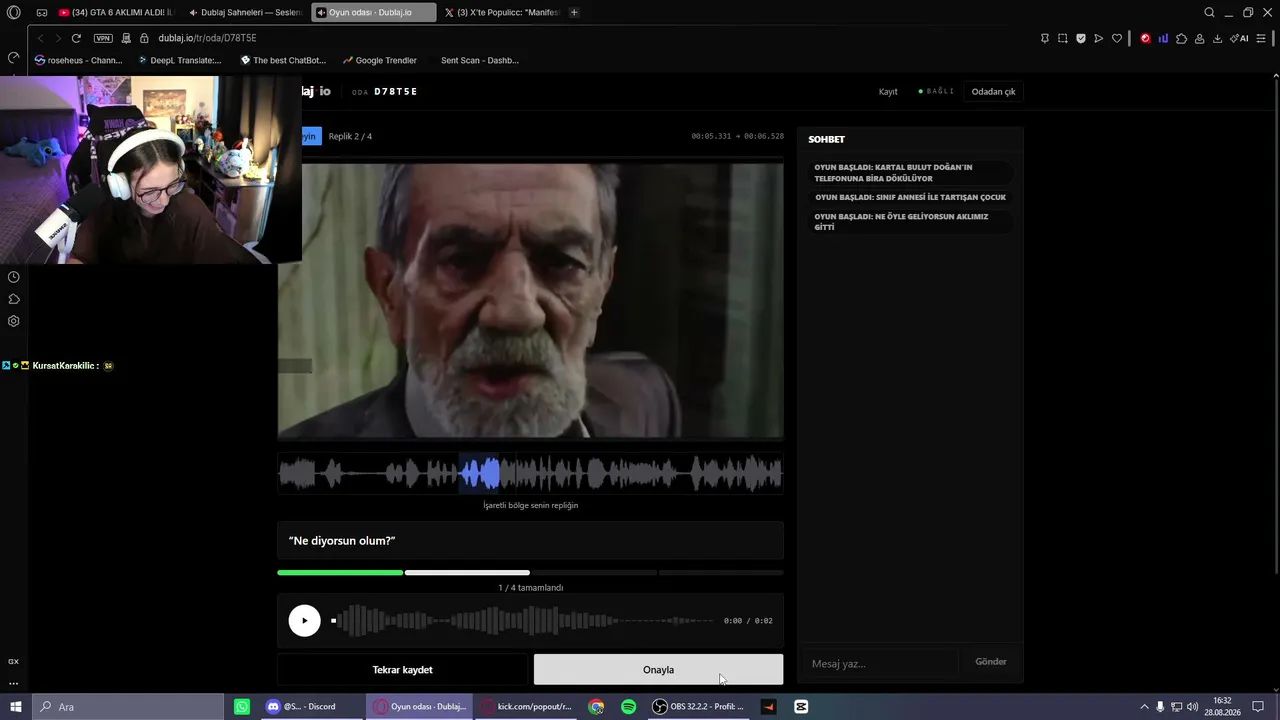This screenshot has width=1280, height=720.
Task: Open the sidebar extensions cube icon
Action: pos(14,299)
